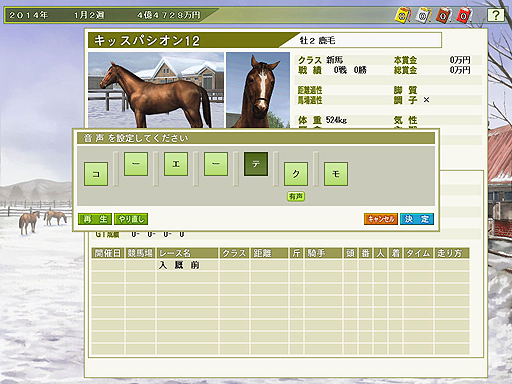512x384 pixels.
Task: Toggle the 有声 voiced marker under ク
Action: pos(296,197)
